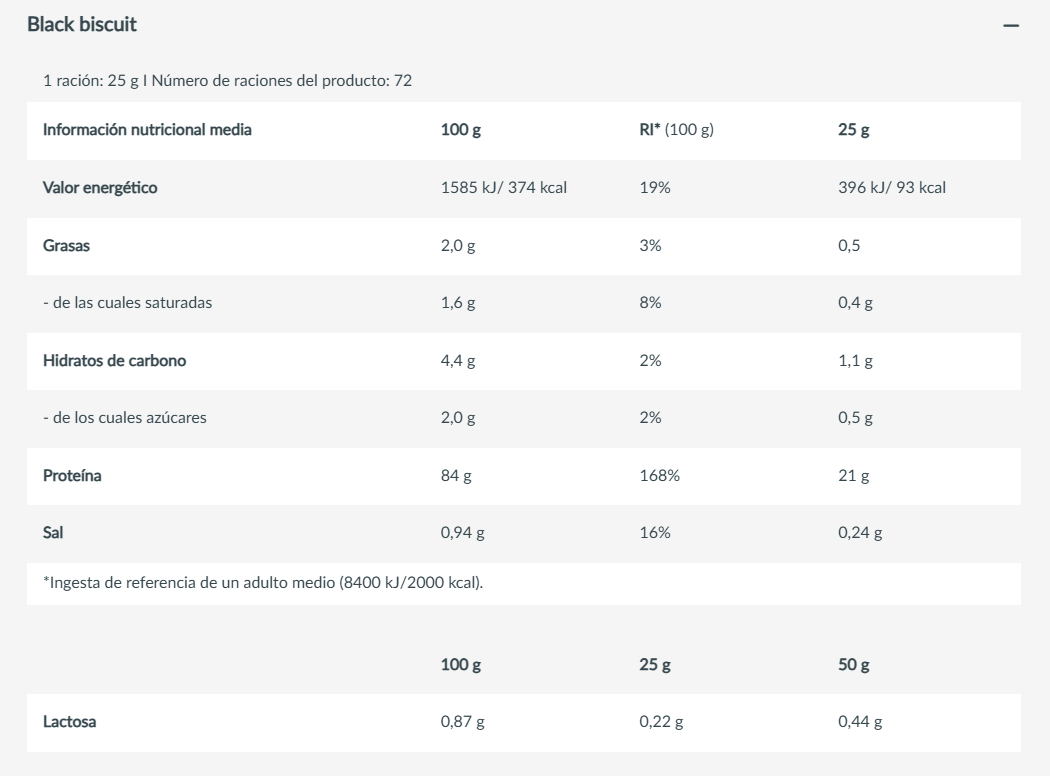
Task: Select the Proteína row label
Action: click(71, 475)
